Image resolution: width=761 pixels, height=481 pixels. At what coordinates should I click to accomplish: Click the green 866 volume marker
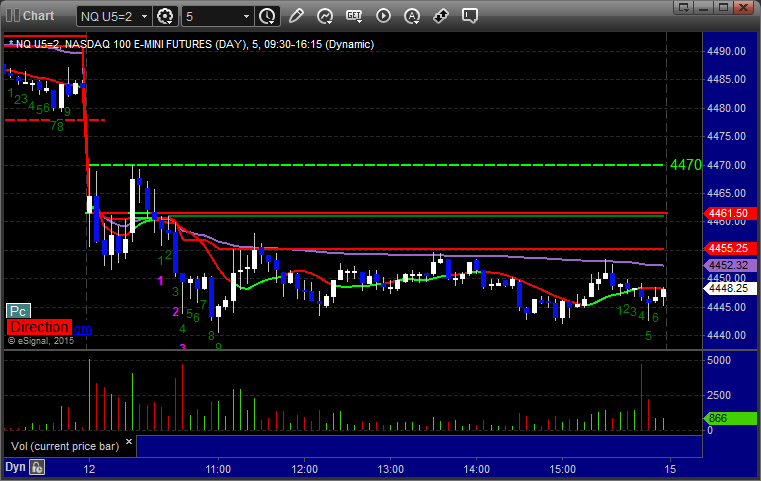(x=730, y=418)
